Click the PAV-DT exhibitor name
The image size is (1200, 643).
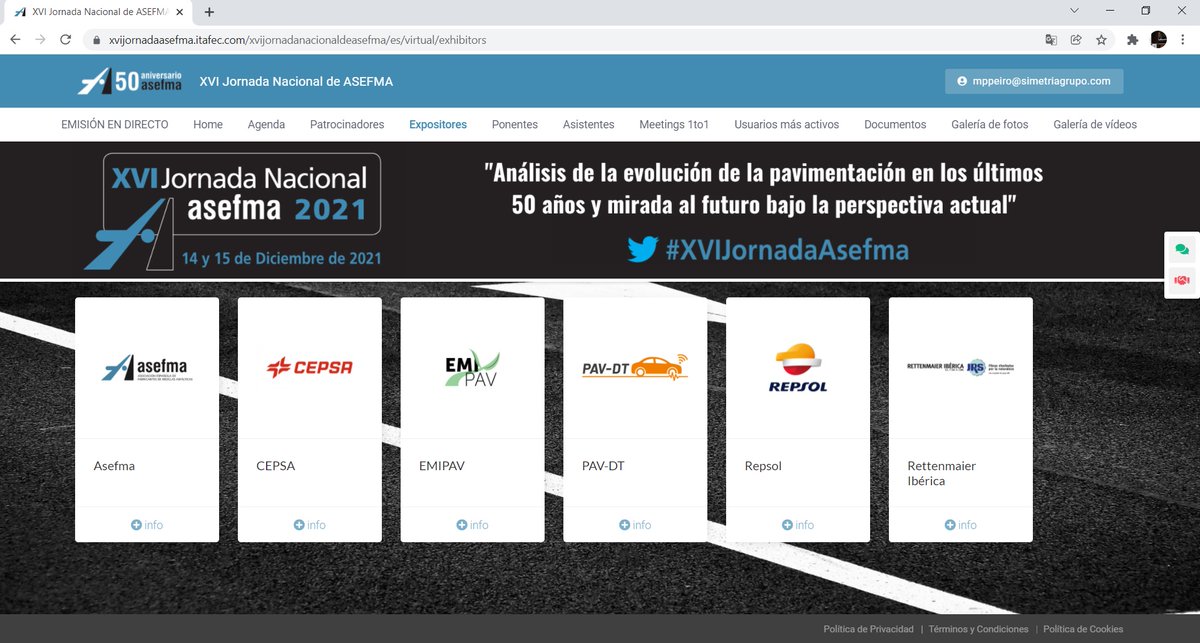pyautogui.click(x=603, y=466)
